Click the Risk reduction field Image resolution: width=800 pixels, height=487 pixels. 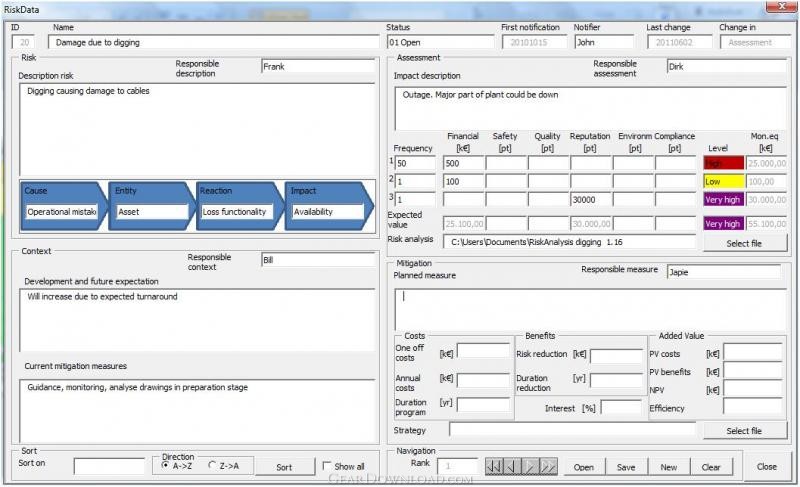coord(616,355)
